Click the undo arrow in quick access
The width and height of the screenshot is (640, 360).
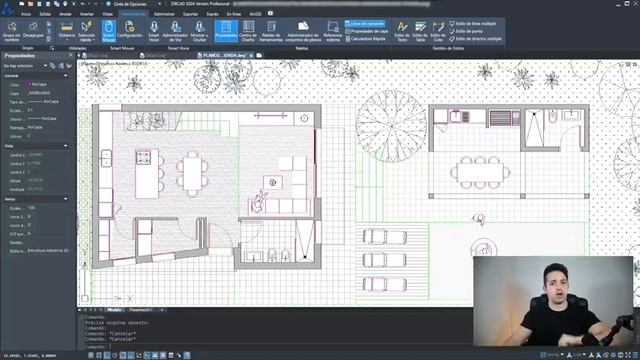pos(82,4)
